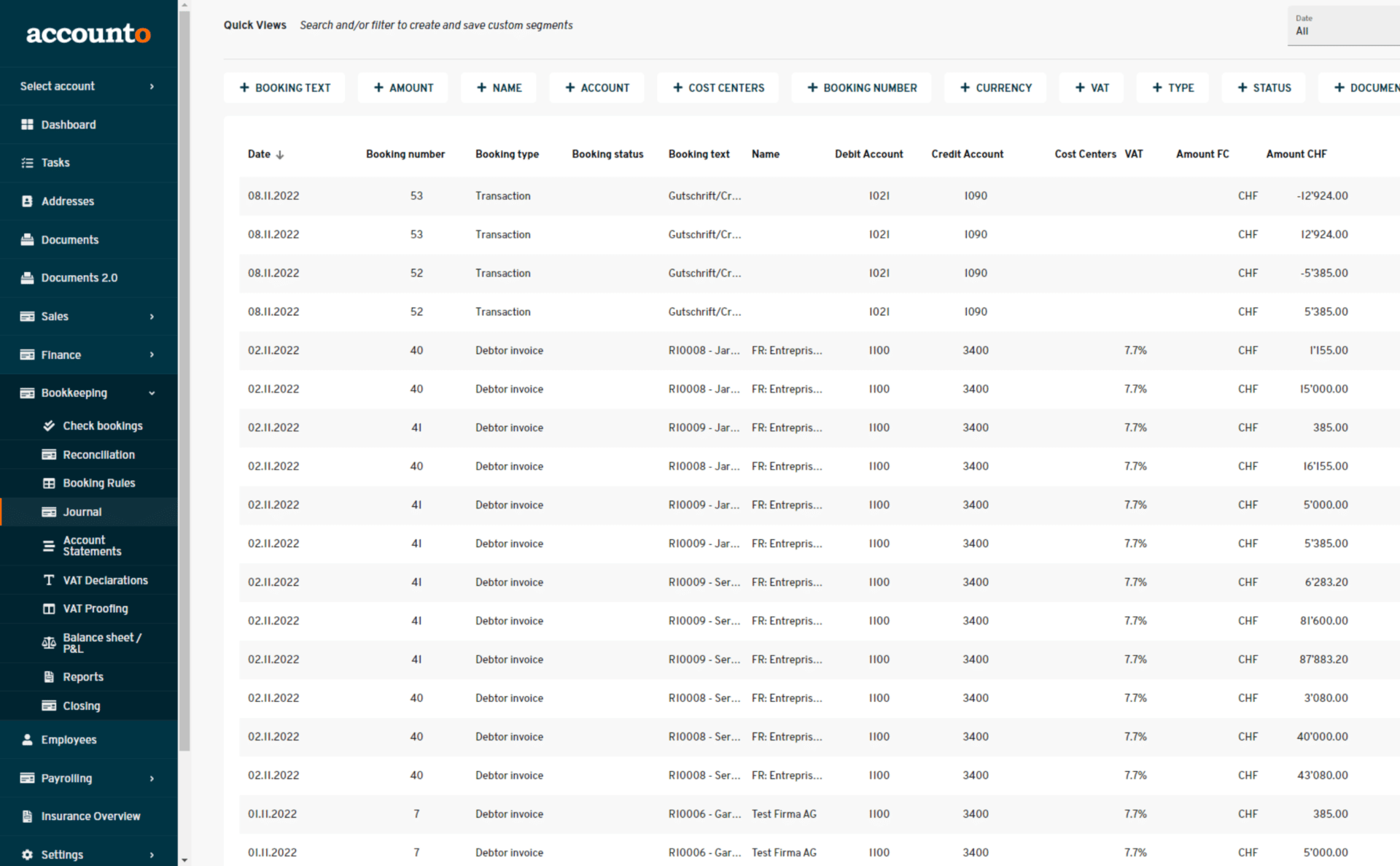The image size is (1400, 866).
Task: Add a Cost Centers filter
Action: pos(718,88)
